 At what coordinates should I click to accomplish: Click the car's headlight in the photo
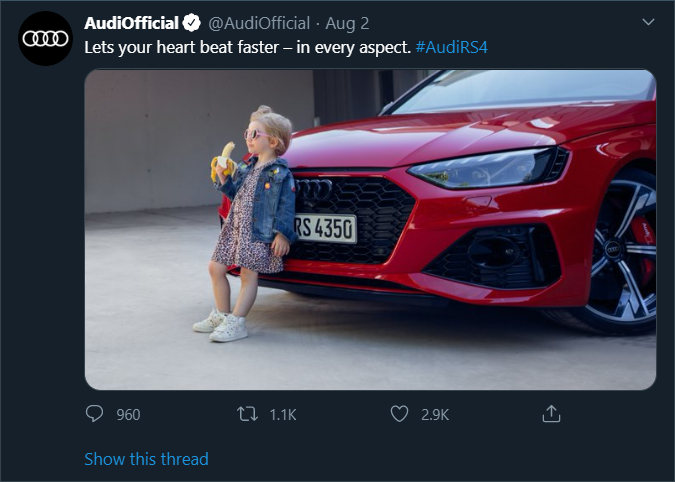(483, 168)
